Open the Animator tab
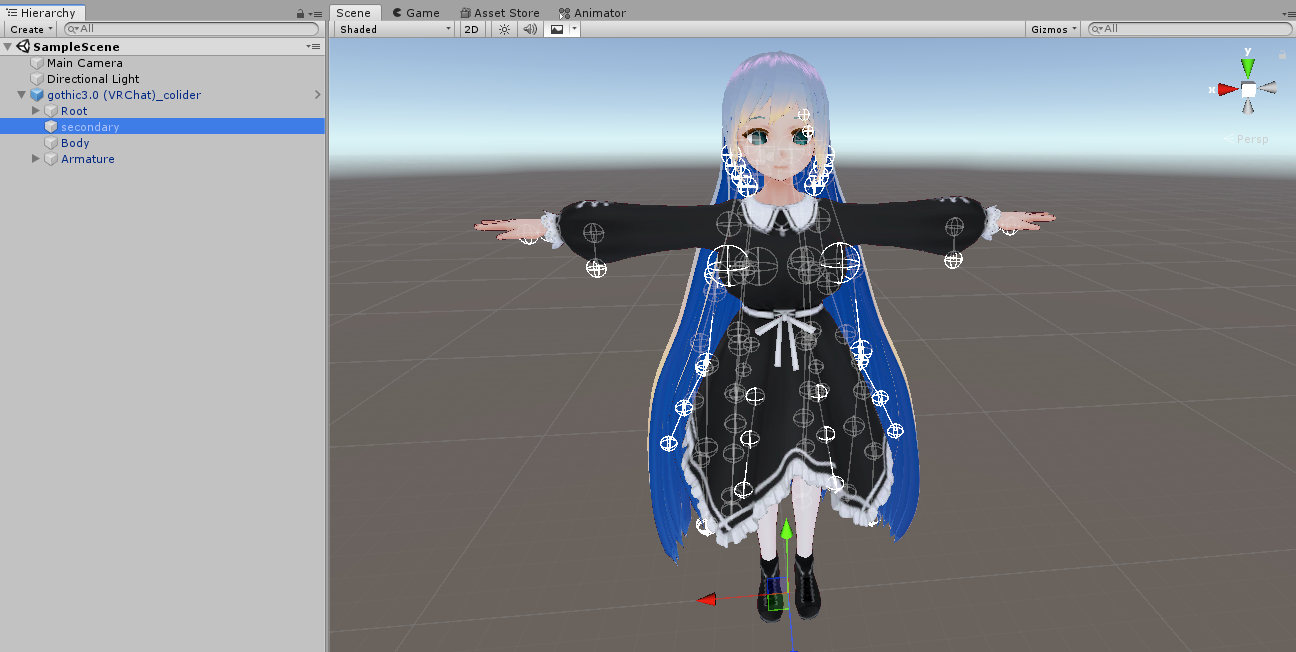The height and width of the screenshot is (652, 1296). tap(593, 13)
